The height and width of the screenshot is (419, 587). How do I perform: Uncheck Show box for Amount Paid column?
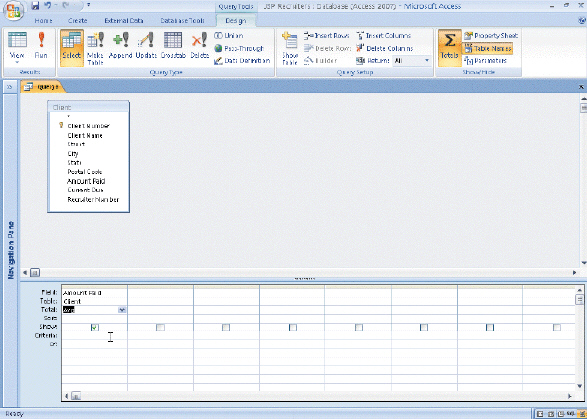pyautogui.click(x=95, y=327)
